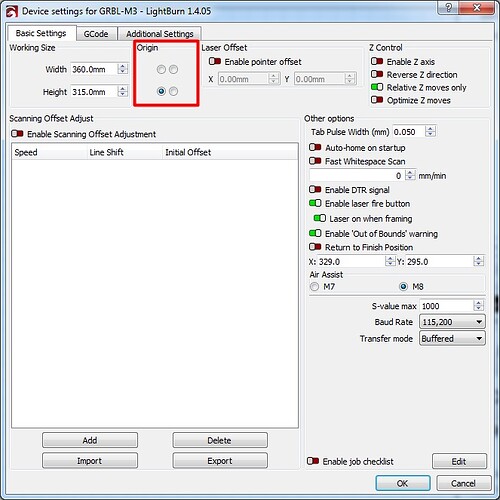Image resolution: width=500 pixels, height=500 pixels.
Task: Disable Laser on when framing
Action: point(320,218)
